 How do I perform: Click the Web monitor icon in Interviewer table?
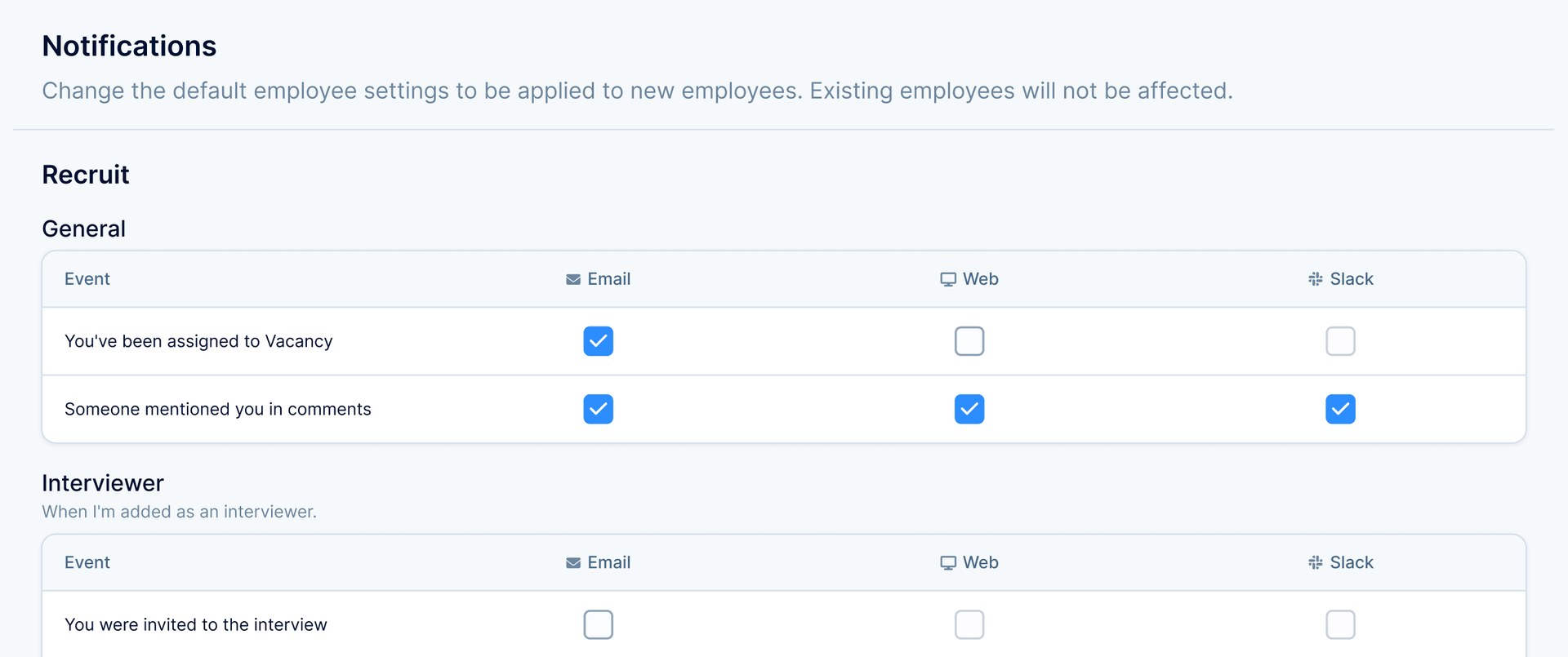[x=948, y=563]
